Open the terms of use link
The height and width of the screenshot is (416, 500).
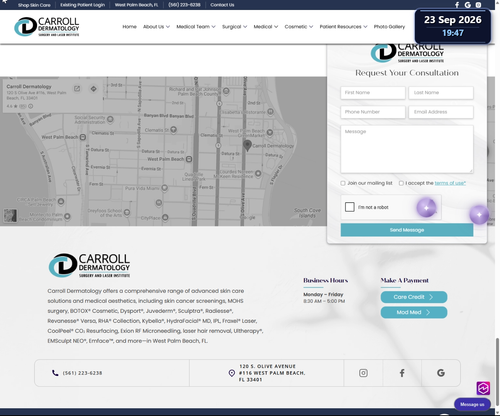[x=450, y=183]
